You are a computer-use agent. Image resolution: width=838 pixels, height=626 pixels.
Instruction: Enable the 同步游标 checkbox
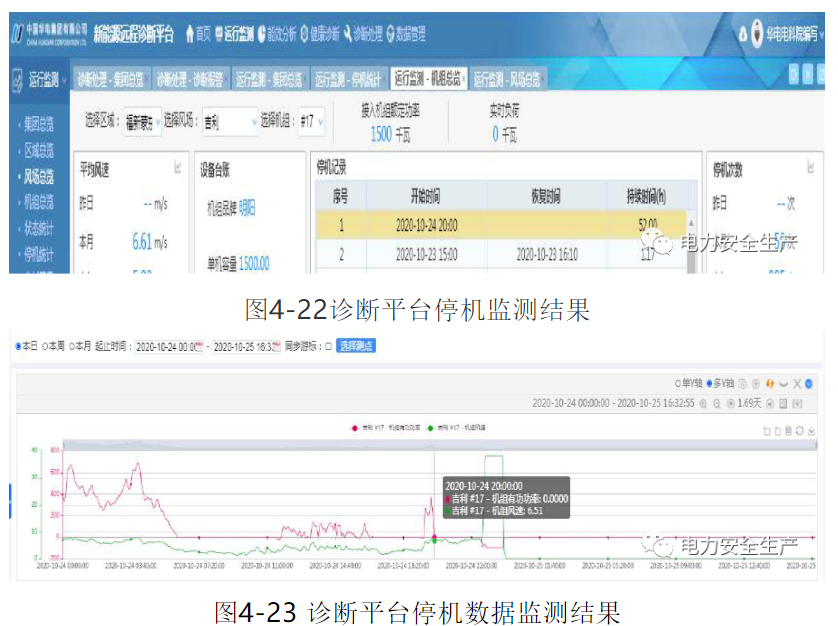pos(330,345)
